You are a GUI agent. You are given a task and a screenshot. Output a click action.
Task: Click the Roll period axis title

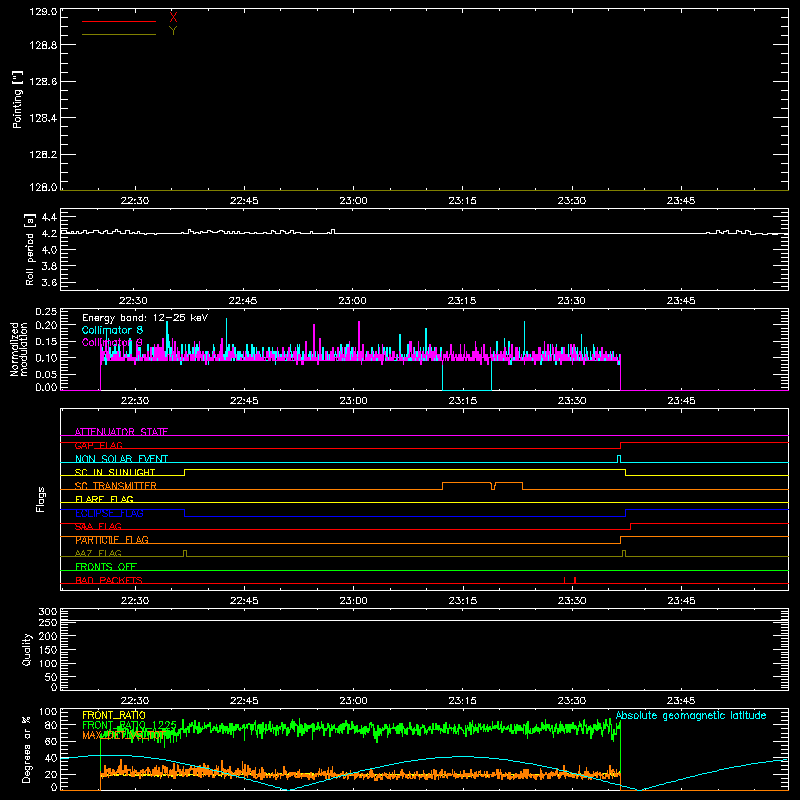30,249
